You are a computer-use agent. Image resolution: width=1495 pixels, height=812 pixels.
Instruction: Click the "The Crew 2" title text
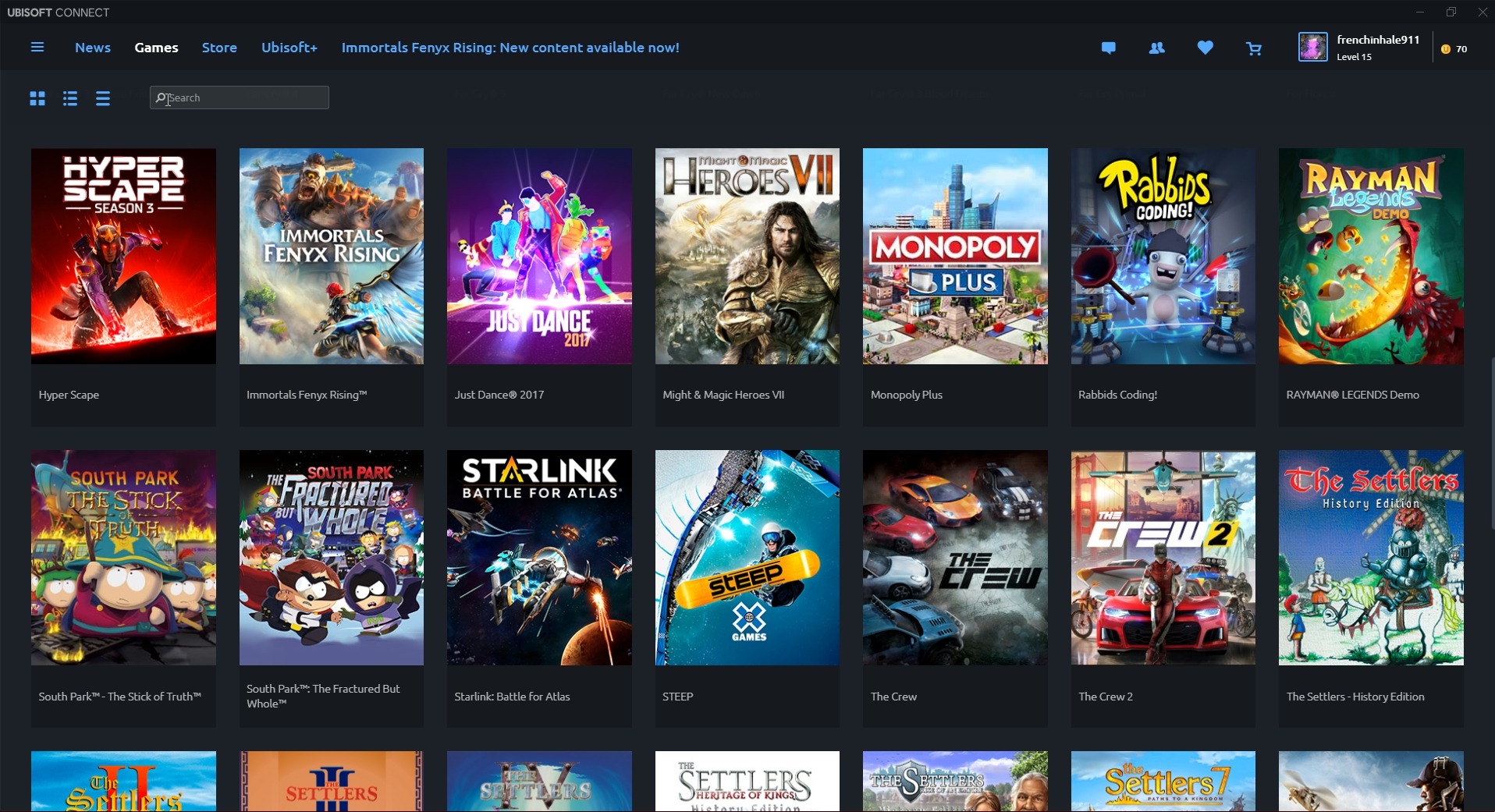1106,697
